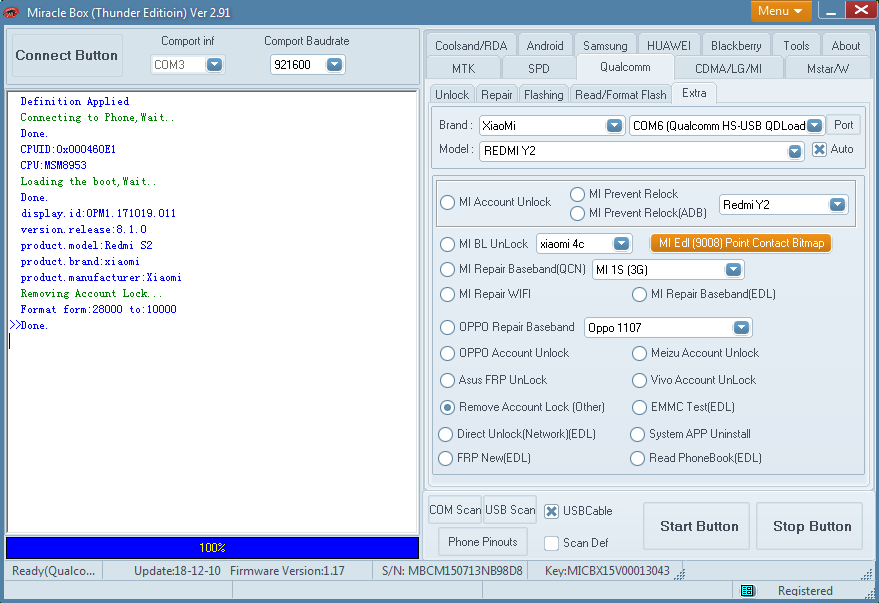The image size is (879, 603).
Task: Click the USB Scan button
Action: pyautogui.click(x=510, y=510)
